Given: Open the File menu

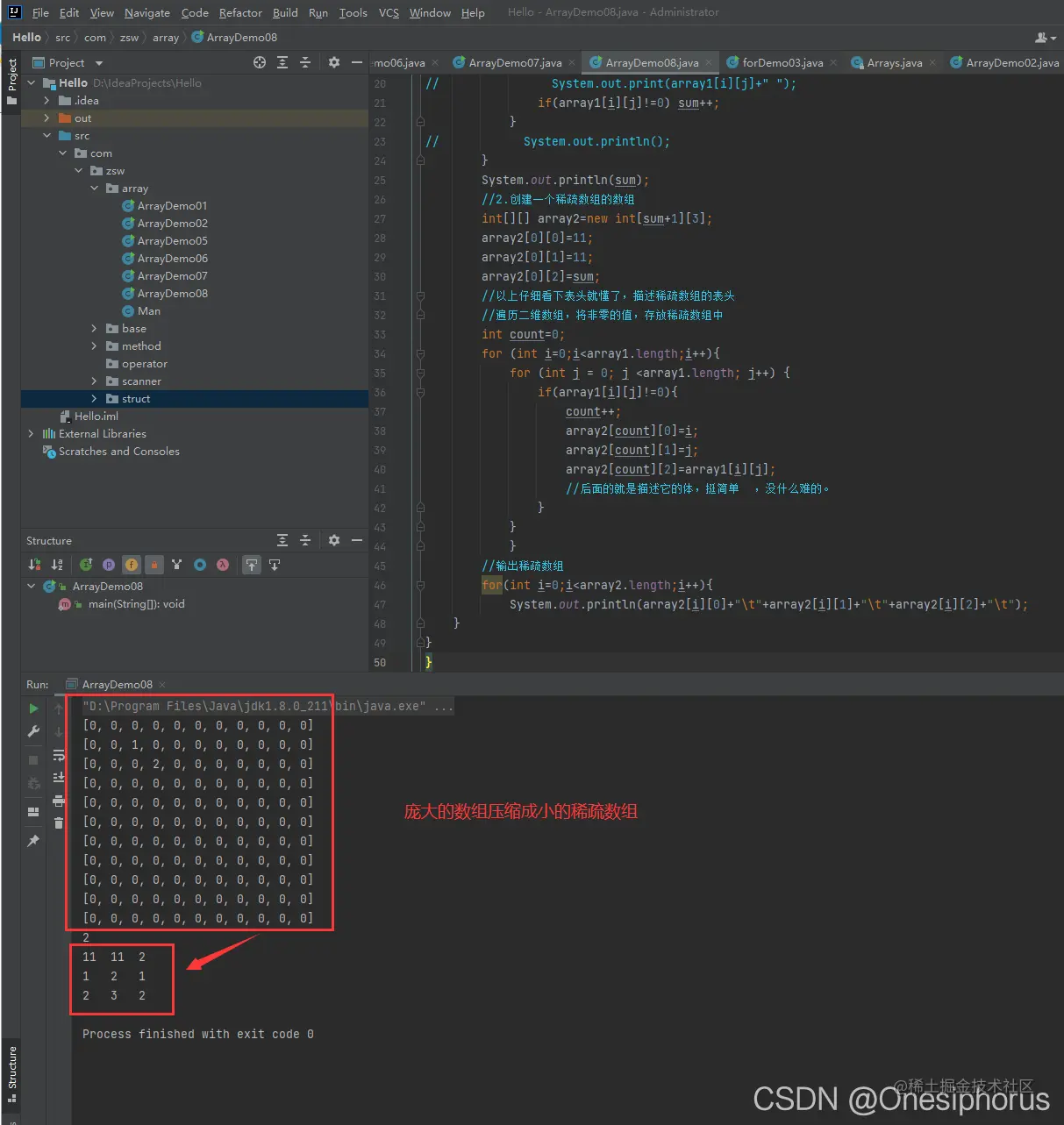Looking at the screenshot, I should 40,13.
